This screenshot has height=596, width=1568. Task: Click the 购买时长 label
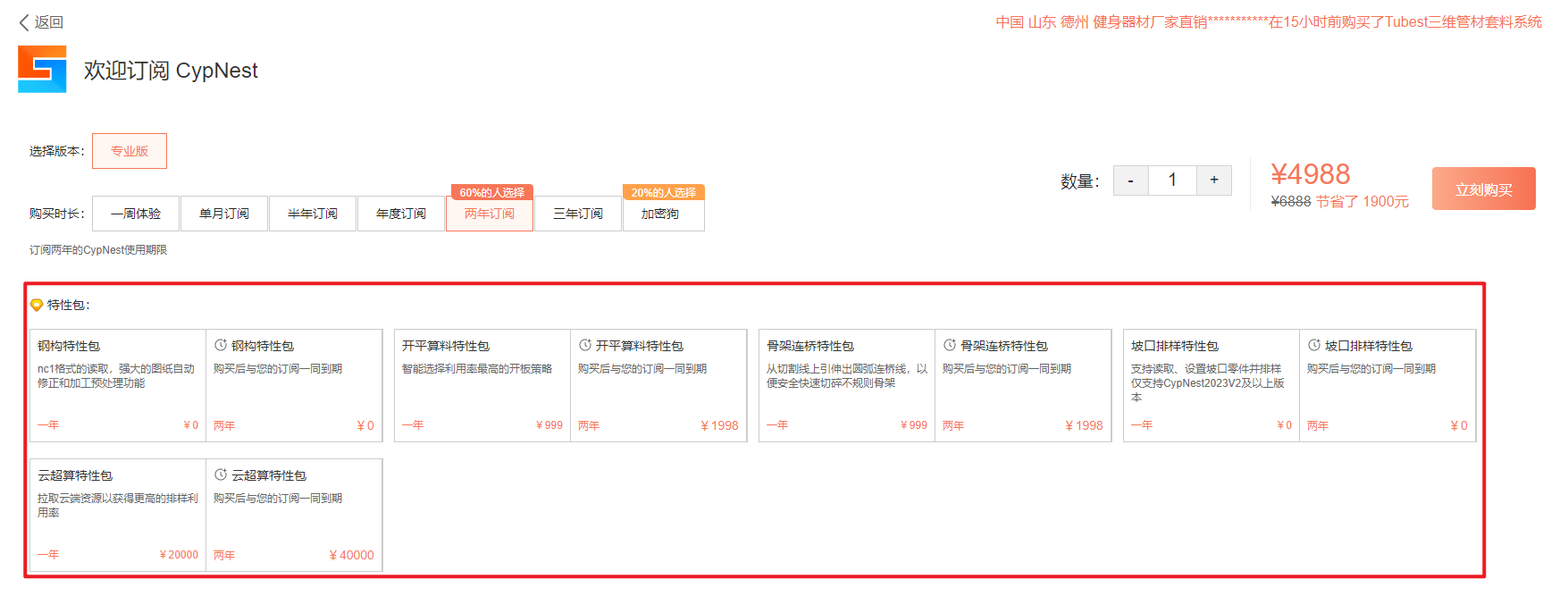click(57, 214)
